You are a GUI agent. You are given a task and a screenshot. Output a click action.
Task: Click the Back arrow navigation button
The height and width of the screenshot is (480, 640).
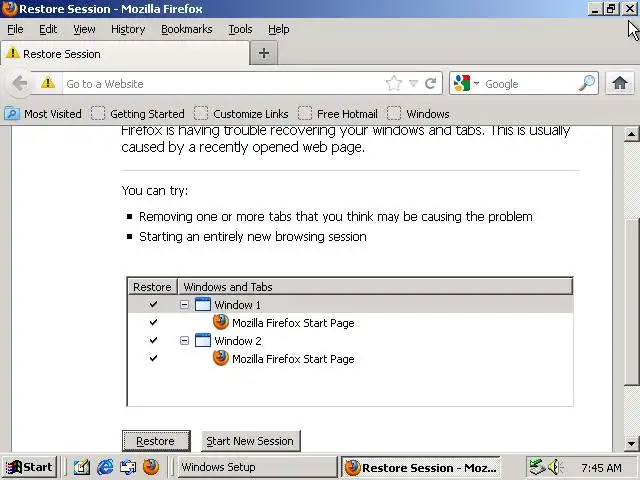coord(19,84)
